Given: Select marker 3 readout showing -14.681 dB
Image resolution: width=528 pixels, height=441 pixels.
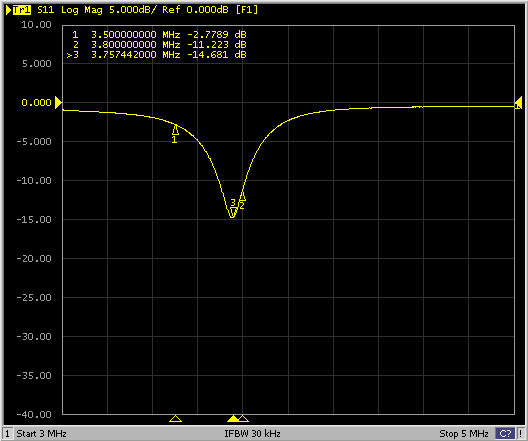Looking at the screenshot, I should [157, 55].
